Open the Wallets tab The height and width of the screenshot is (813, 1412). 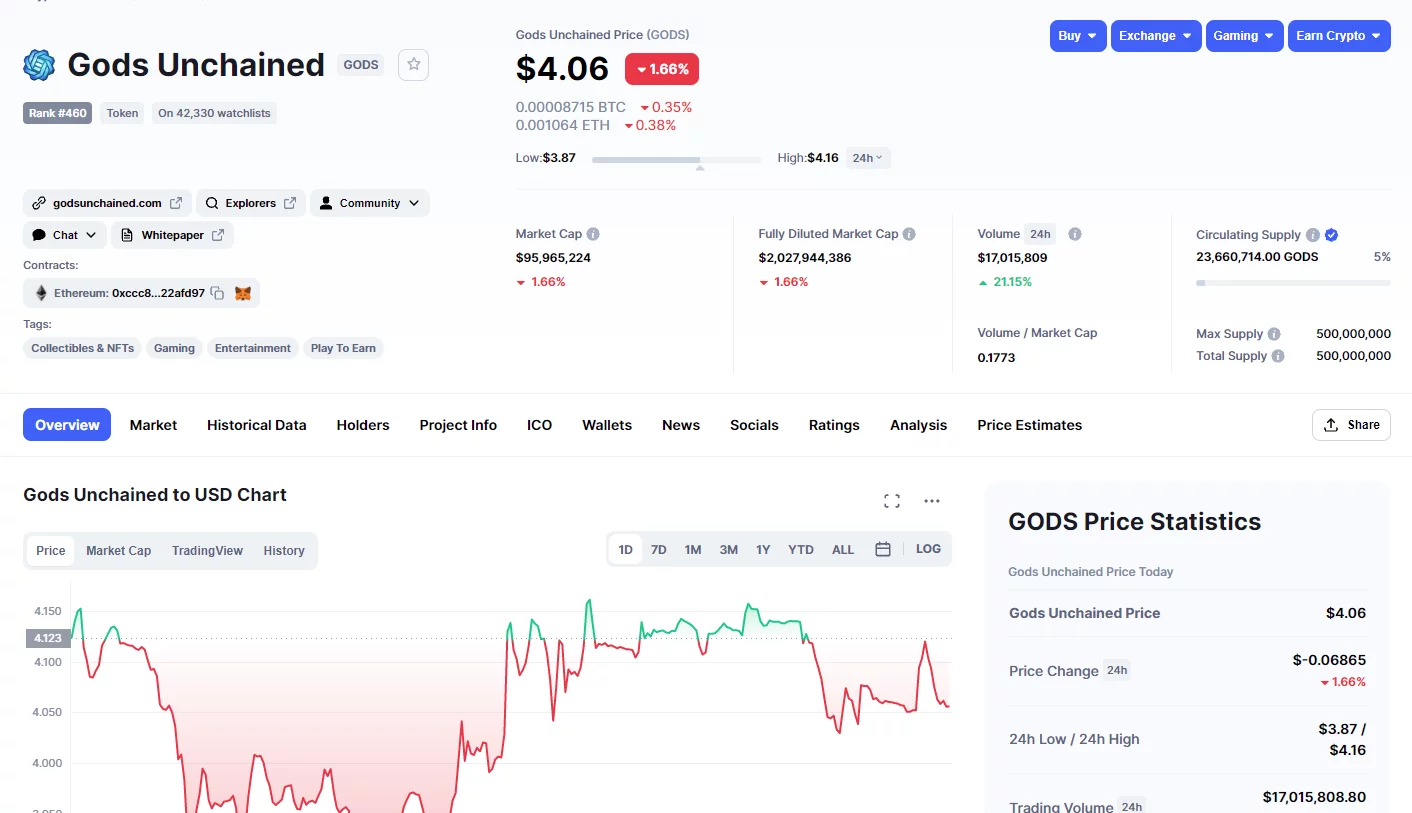coord(607,425)
